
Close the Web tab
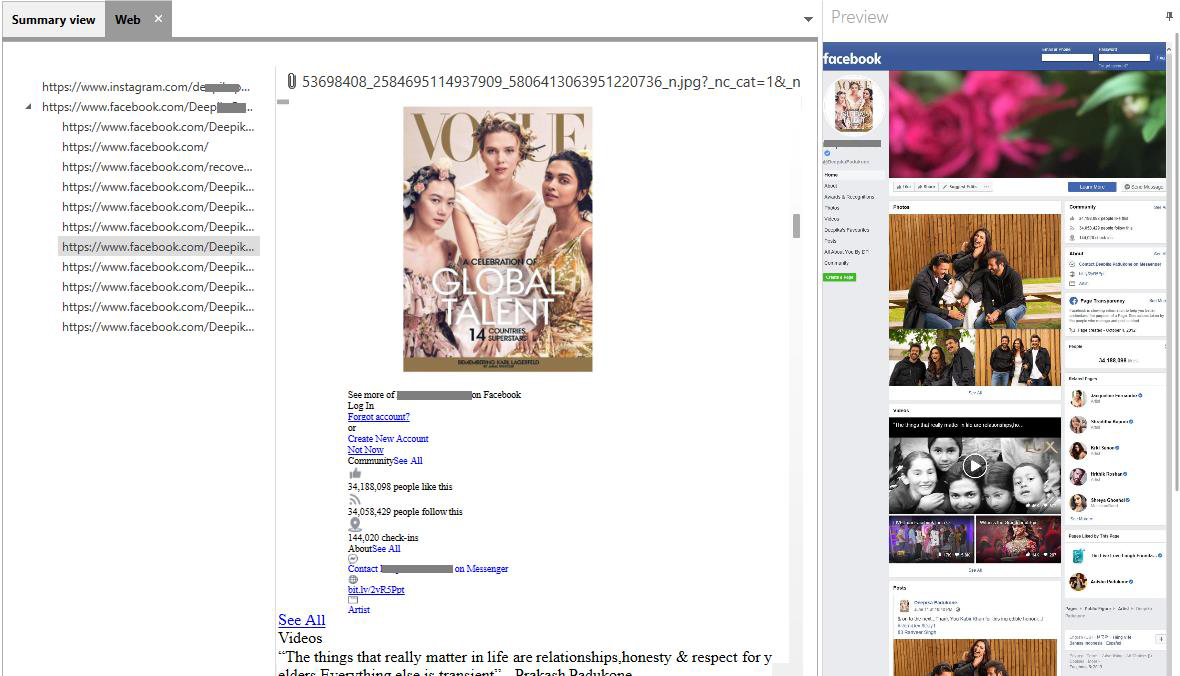click(158, 19)
